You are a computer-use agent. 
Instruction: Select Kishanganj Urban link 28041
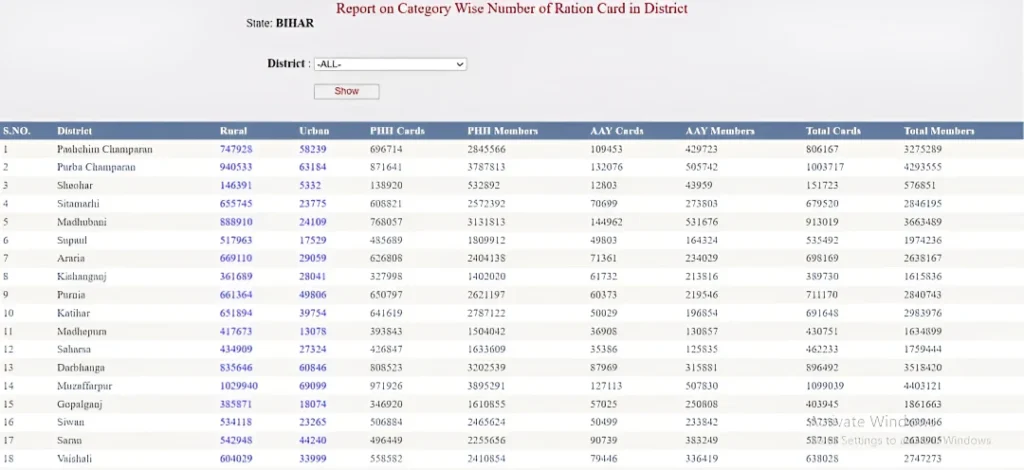point(313,276)
